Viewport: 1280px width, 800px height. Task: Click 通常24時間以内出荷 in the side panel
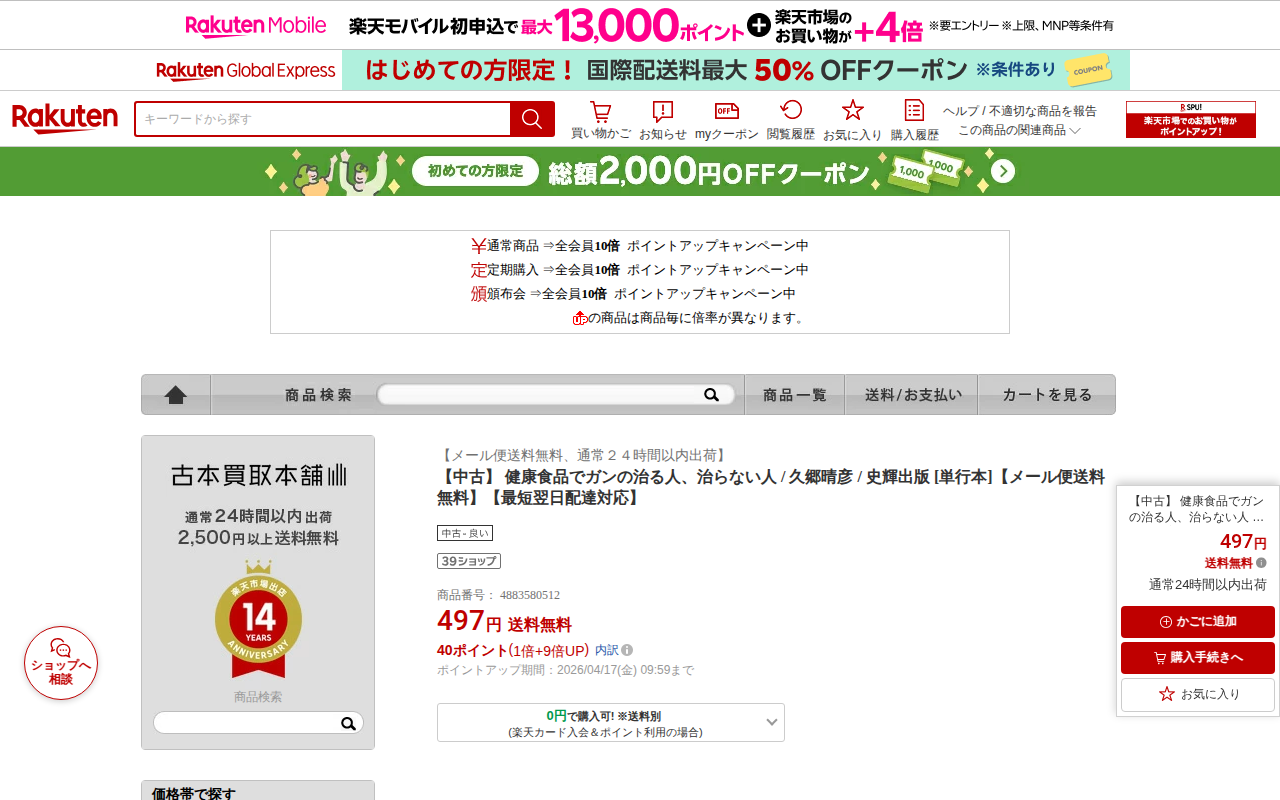tap(1208, 585)
